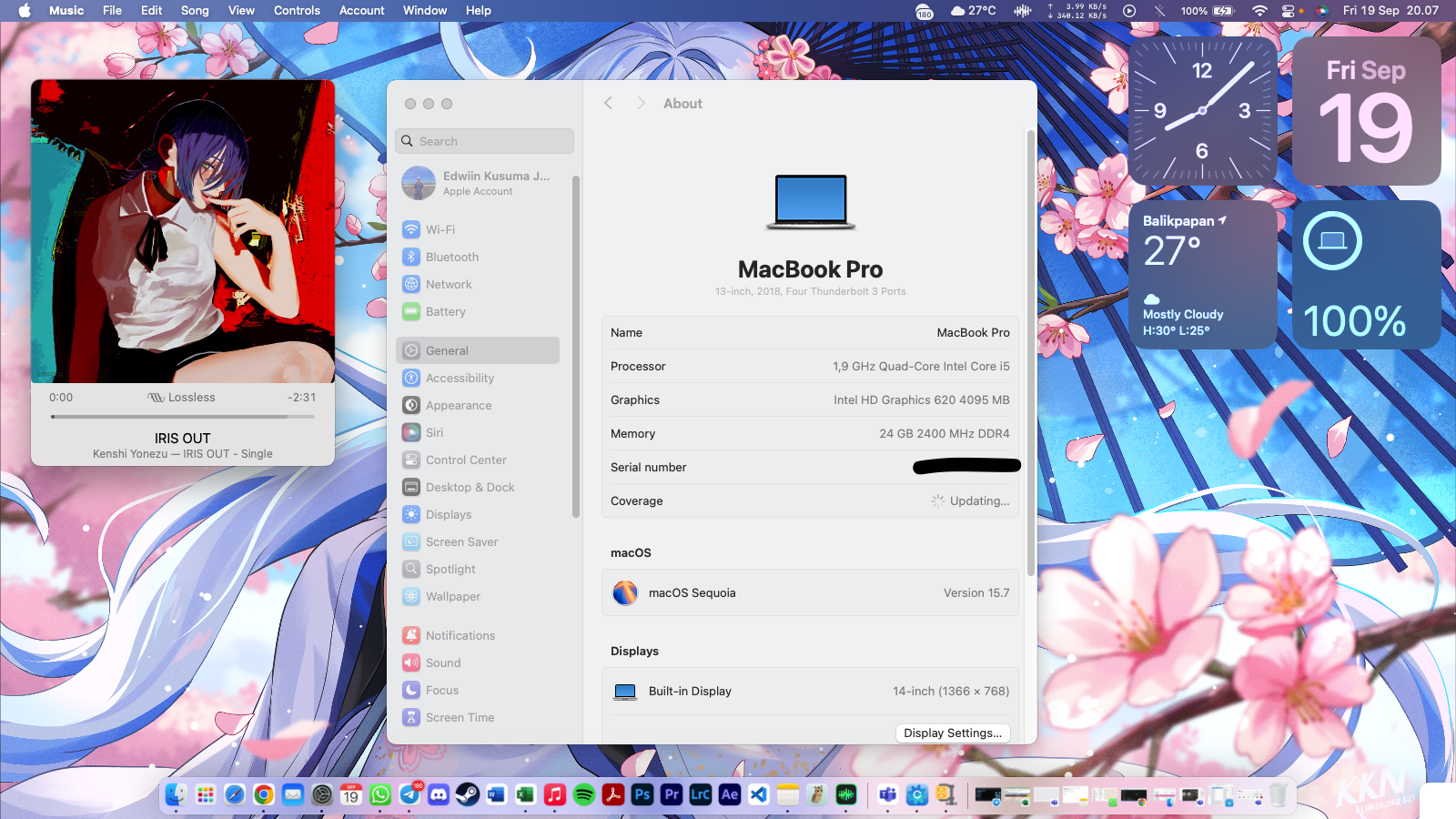Open Siri from the menu bar
Screen dimensions: 1456x819
tap(1321, 11)
